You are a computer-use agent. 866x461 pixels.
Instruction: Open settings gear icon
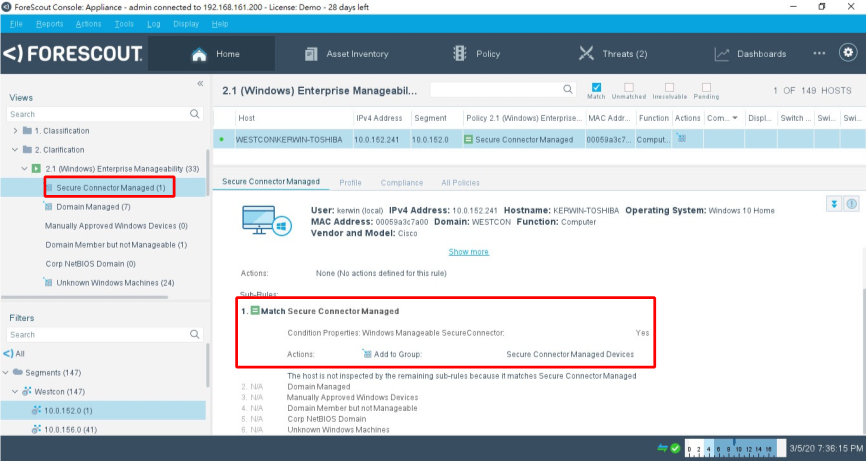[x=848, y=52]
